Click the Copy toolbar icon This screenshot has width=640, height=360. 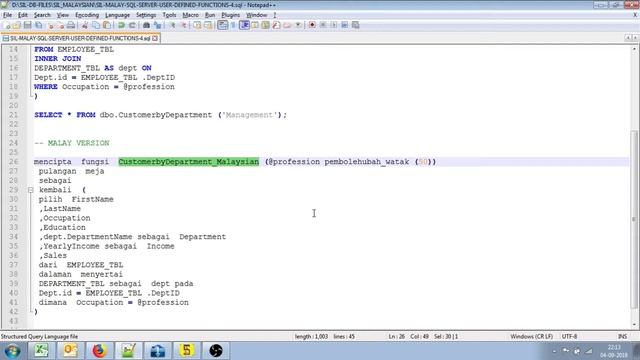(x=96, y=25)
